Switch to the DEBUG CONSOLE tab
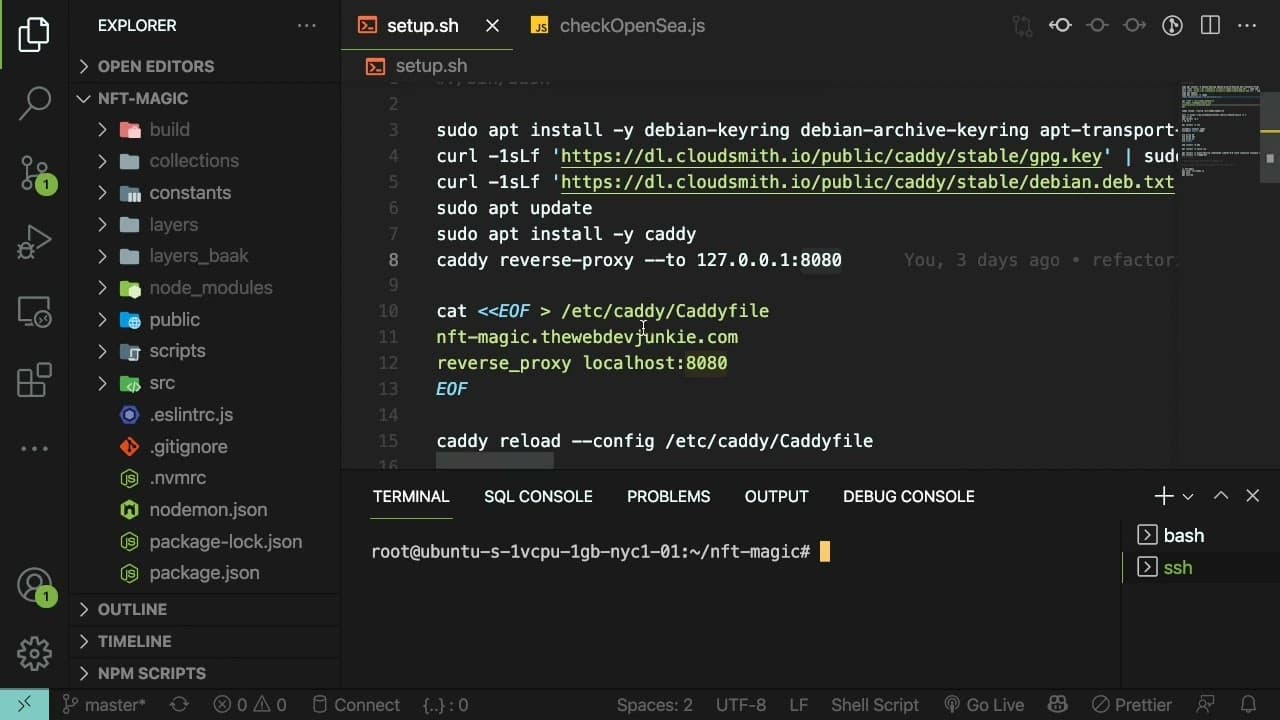Image resolution: width=1280 pixels, height=720 pixels. tap(908, 497)
